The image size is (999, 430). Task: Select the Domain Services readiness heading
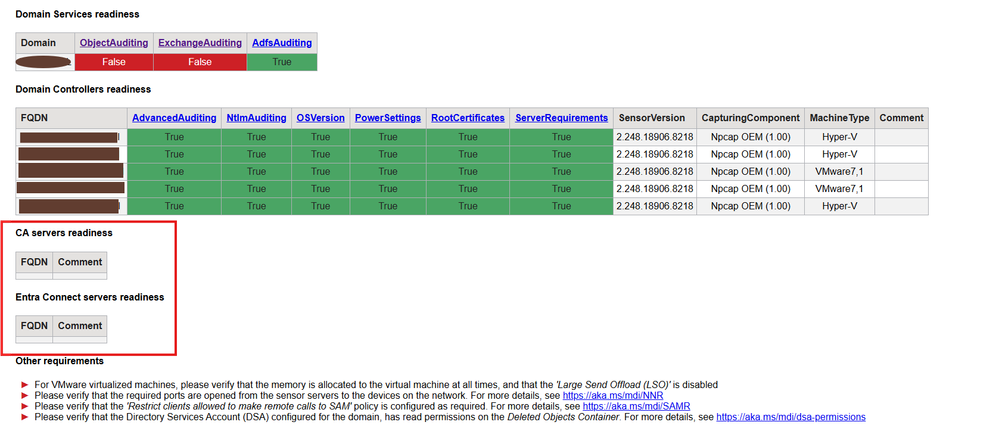(77, 14)
